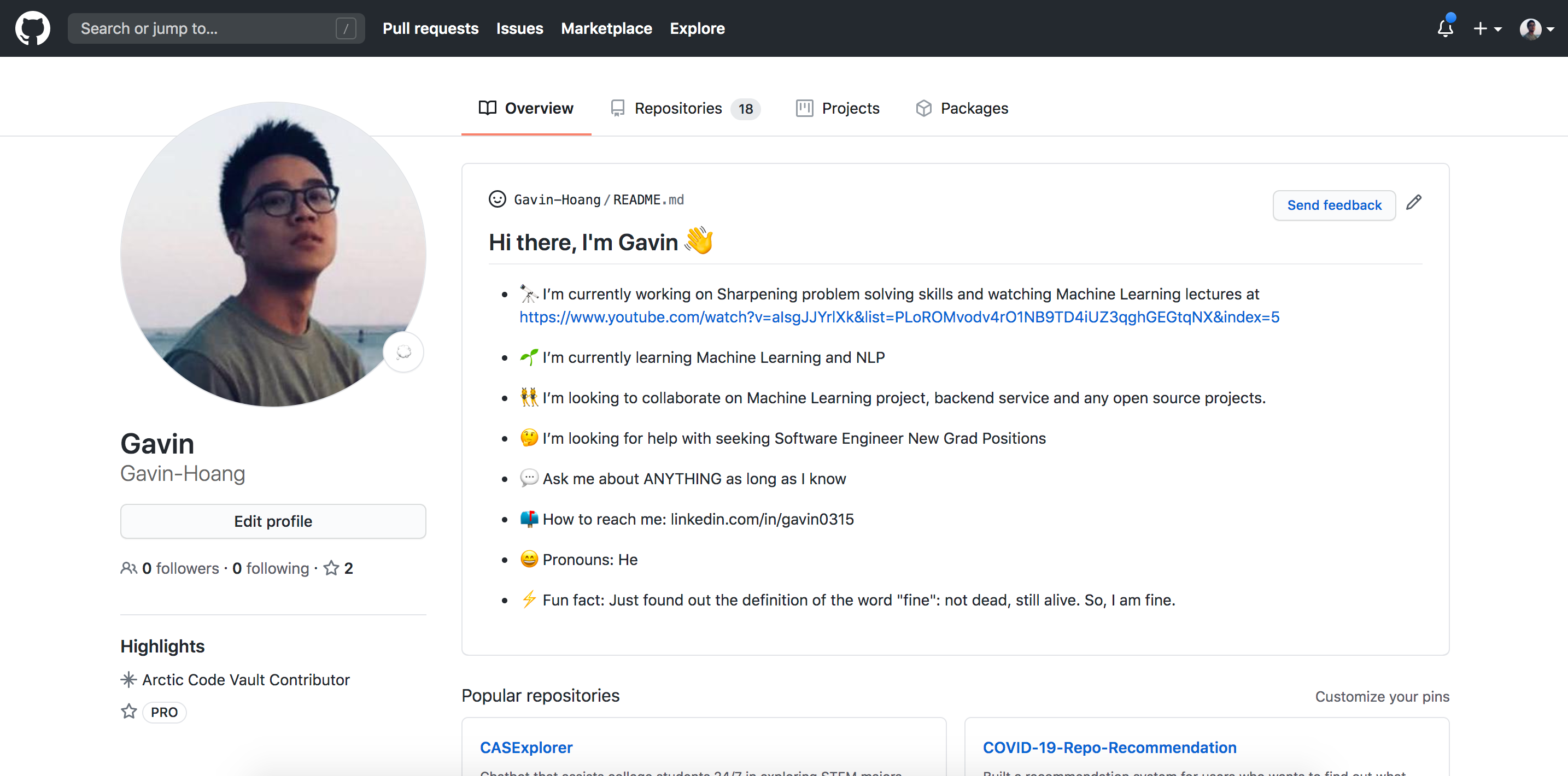View the 0 following link
The height and width of the screenshot is (776, 1568).
tap(271, 568)
